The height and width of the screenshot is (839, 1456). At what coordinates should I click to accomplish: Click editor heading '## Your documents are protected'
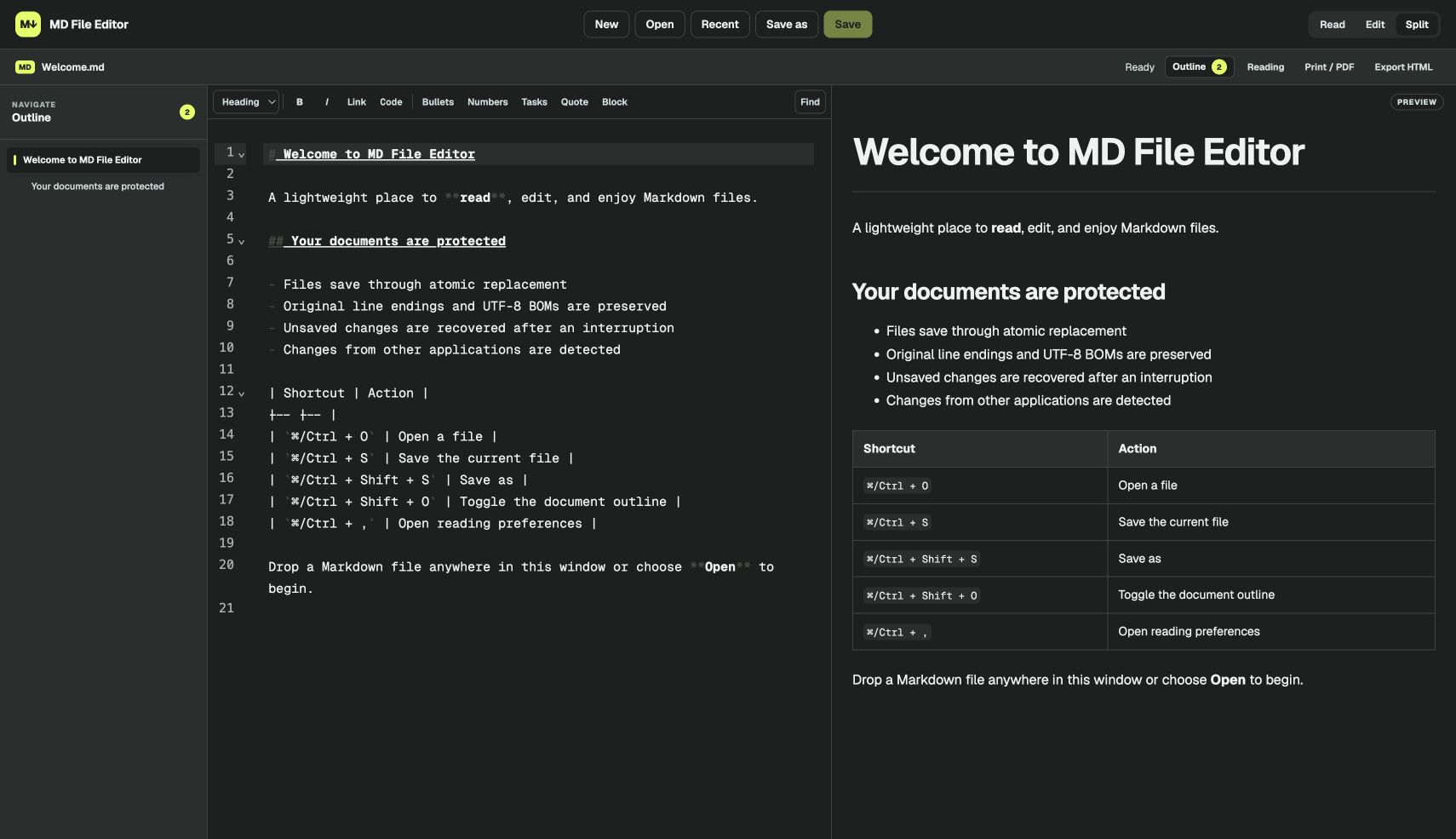[387, 241]
